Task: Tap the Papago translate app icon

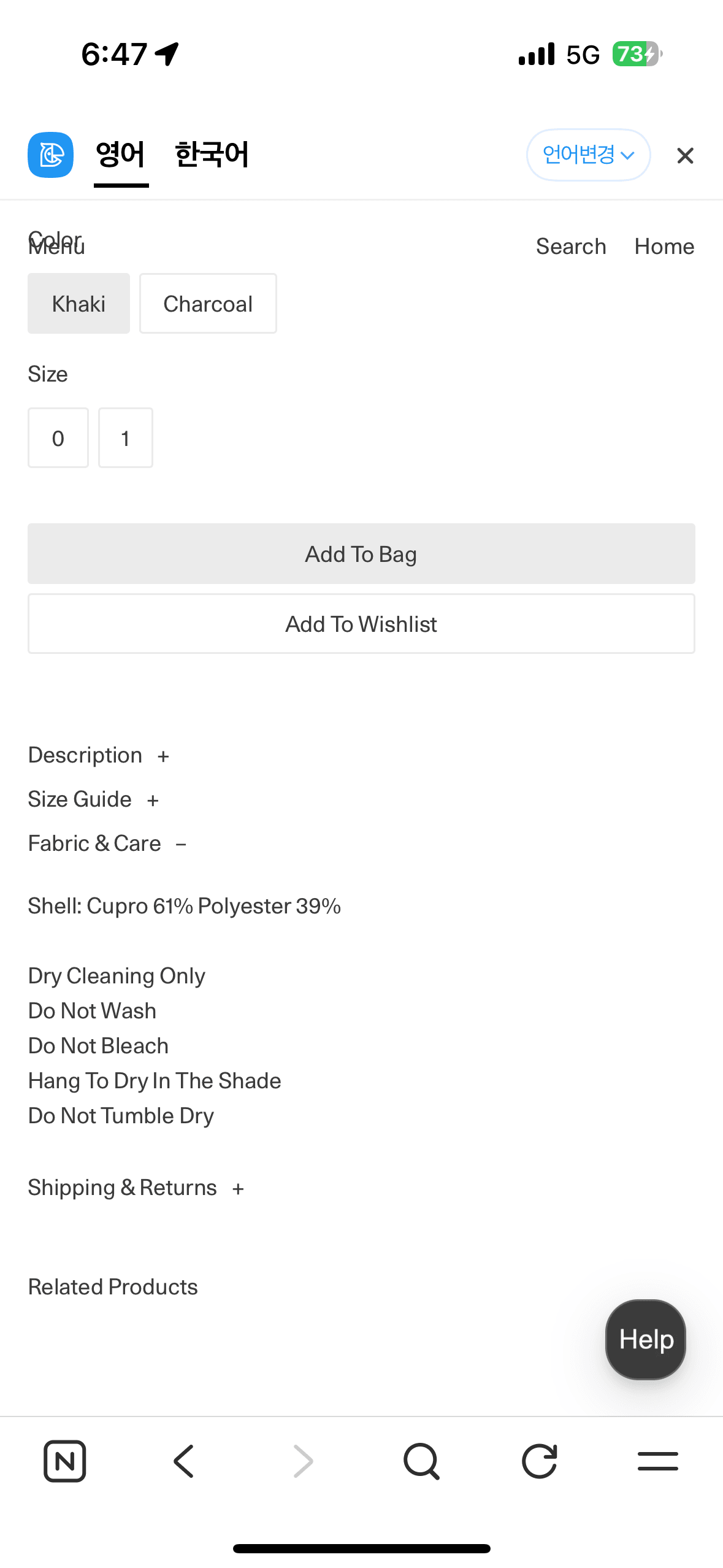Action: 50,155
